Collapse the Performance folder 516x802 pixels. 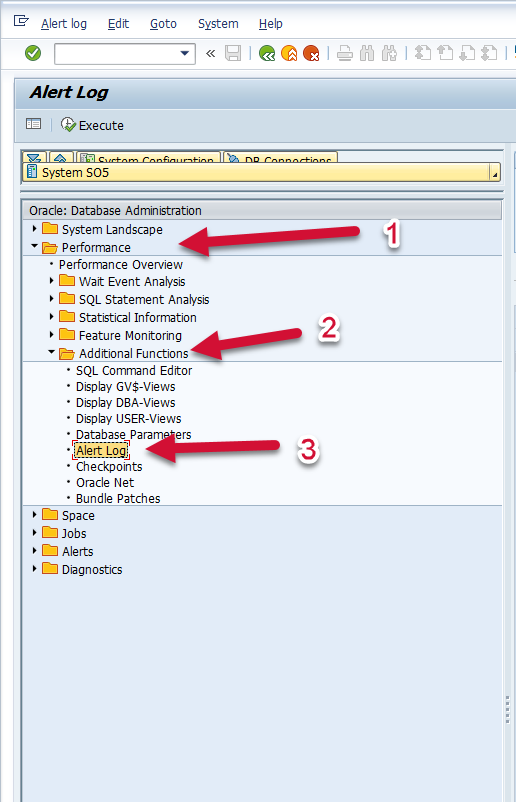34,247
